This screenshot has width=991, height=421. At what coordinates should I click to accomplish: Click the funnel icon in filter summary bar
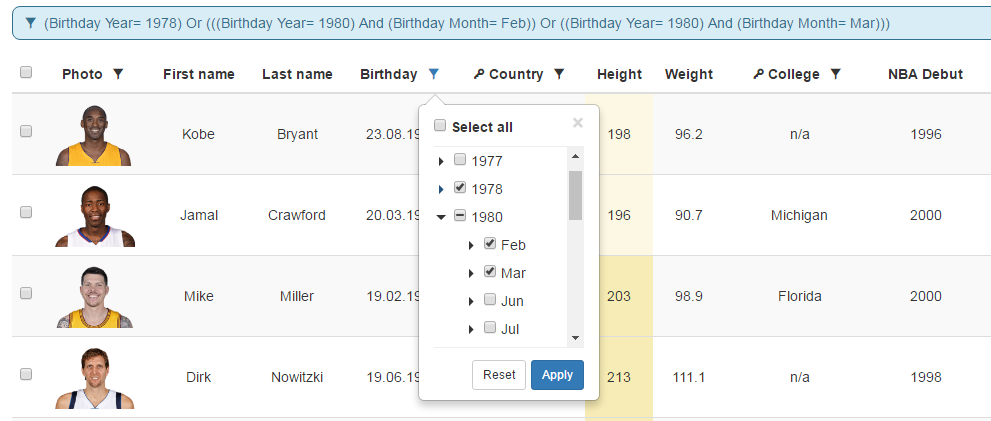click(x=30, y=22)
